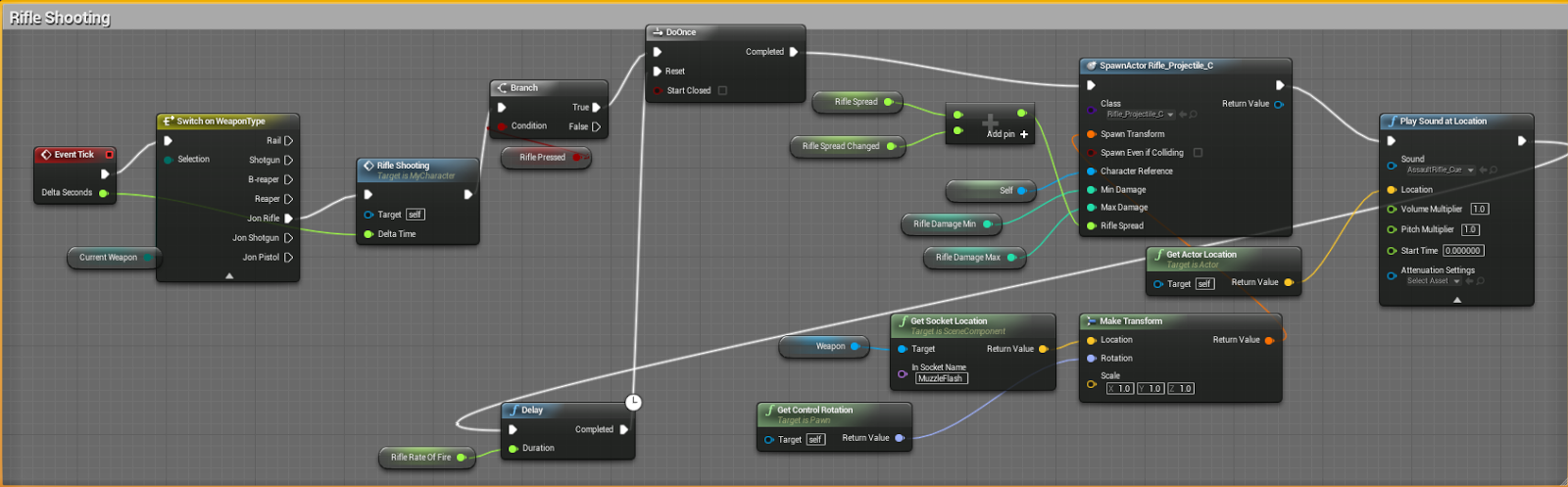The width and height of the screenshot is (1568, 487).
Task: Click the Get Socket Location Return Value pin
Action: click(x=1043, y=349)
